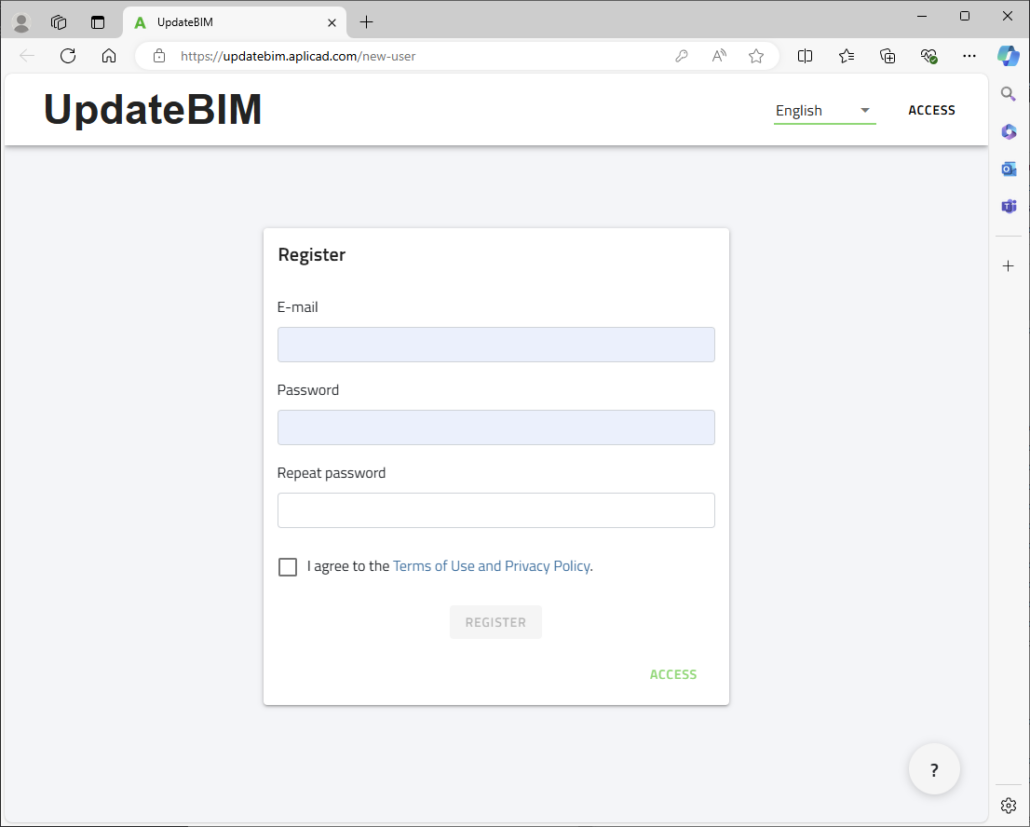Open sidebar settings gear icon
Image resolution: width=1030 pixels, height=827 pixels.
click(x=1008, y=805)
